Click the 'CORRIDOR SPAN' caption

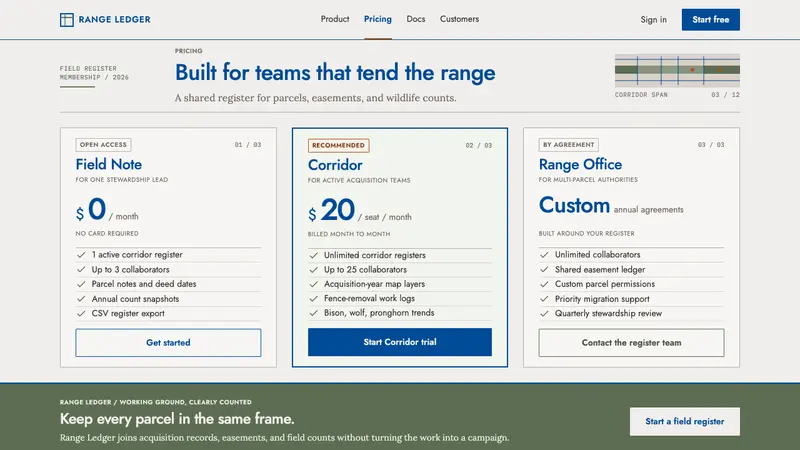(x=641, y=95)
